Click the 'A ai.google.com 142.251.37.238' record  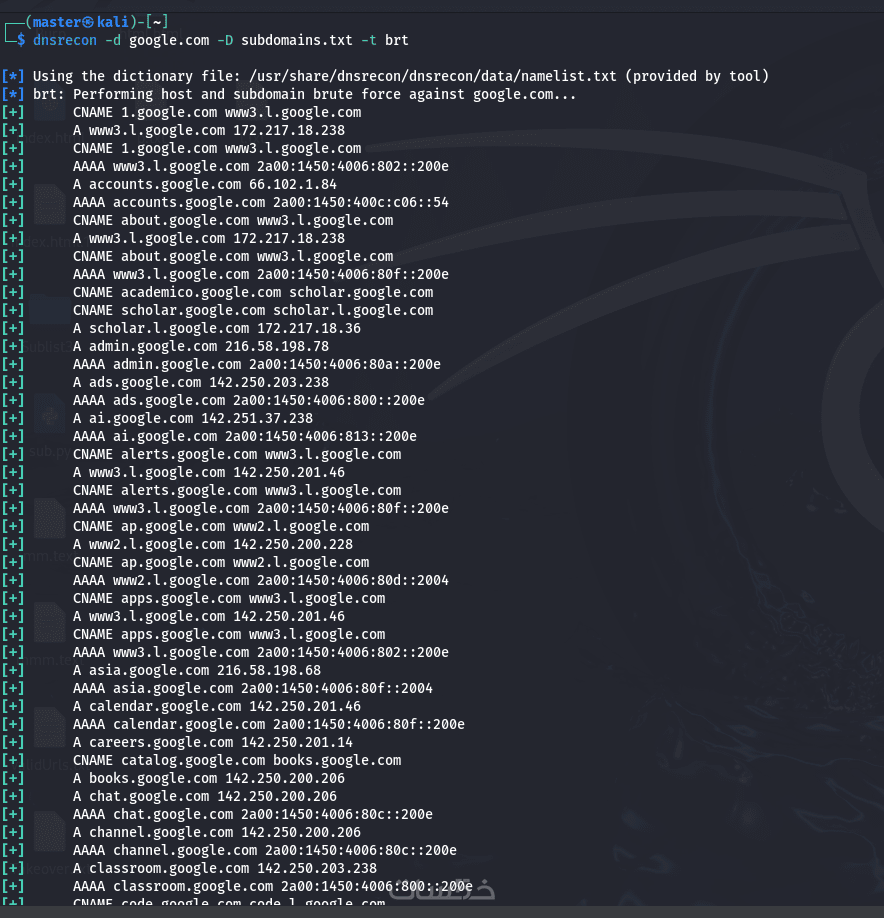click(193, 419)
